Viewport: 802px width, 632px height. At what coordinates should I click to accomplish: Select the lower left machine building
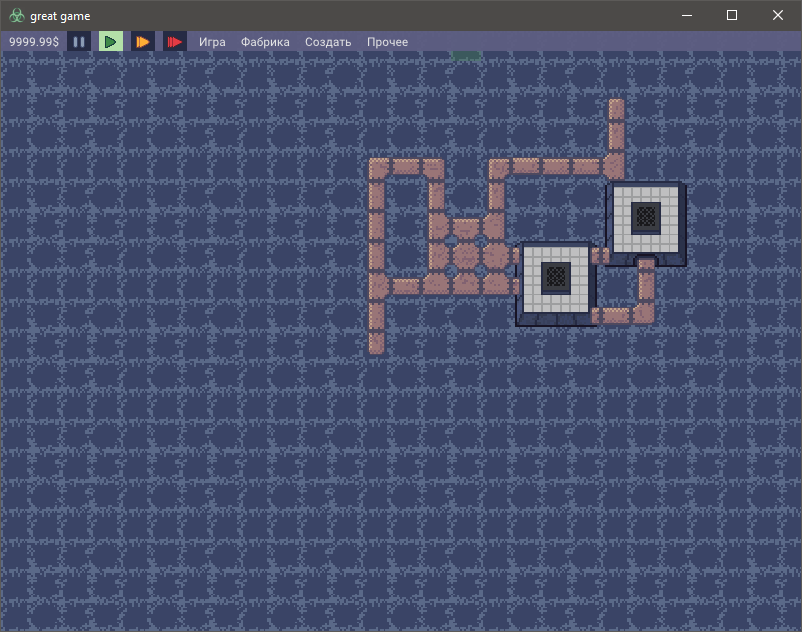(556, 284)
